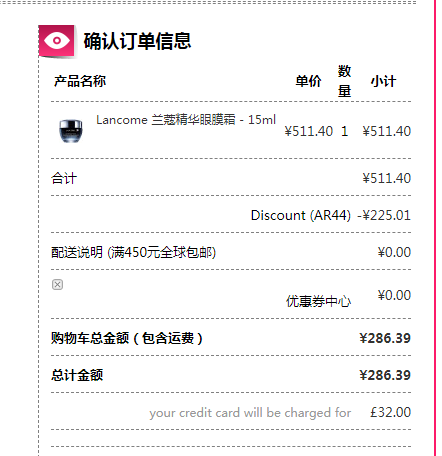Click the quantity value 1
Image resolution: width=442 pixels, height=456 pixels.
pyautogui.click(x=345, y=131)
